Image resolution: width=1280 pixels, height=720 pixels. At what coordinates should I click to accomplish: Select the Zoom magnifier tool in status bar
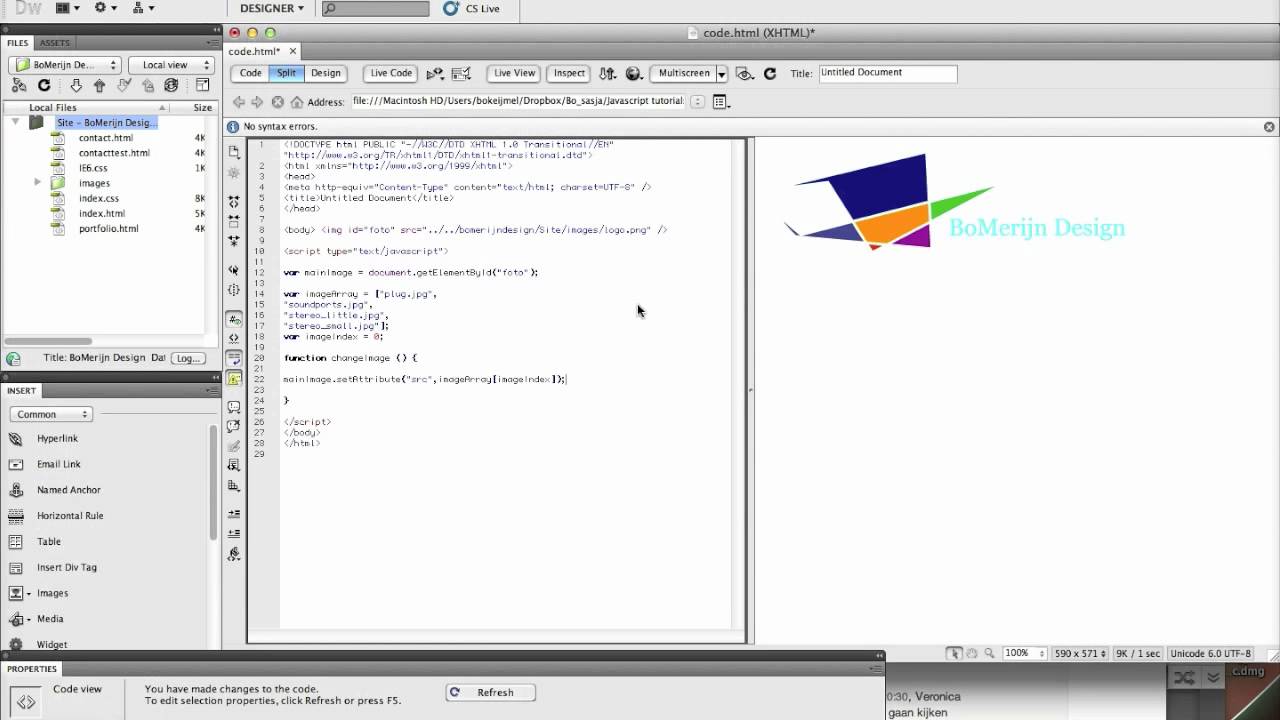pos(989,653)
